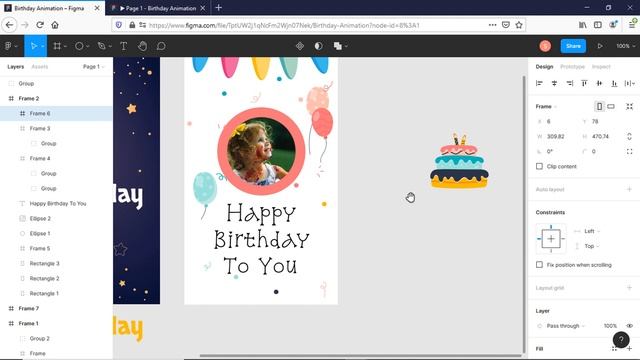Select the Move tool
The height and width of the screenshot is (360, 640).
[34, 46]
